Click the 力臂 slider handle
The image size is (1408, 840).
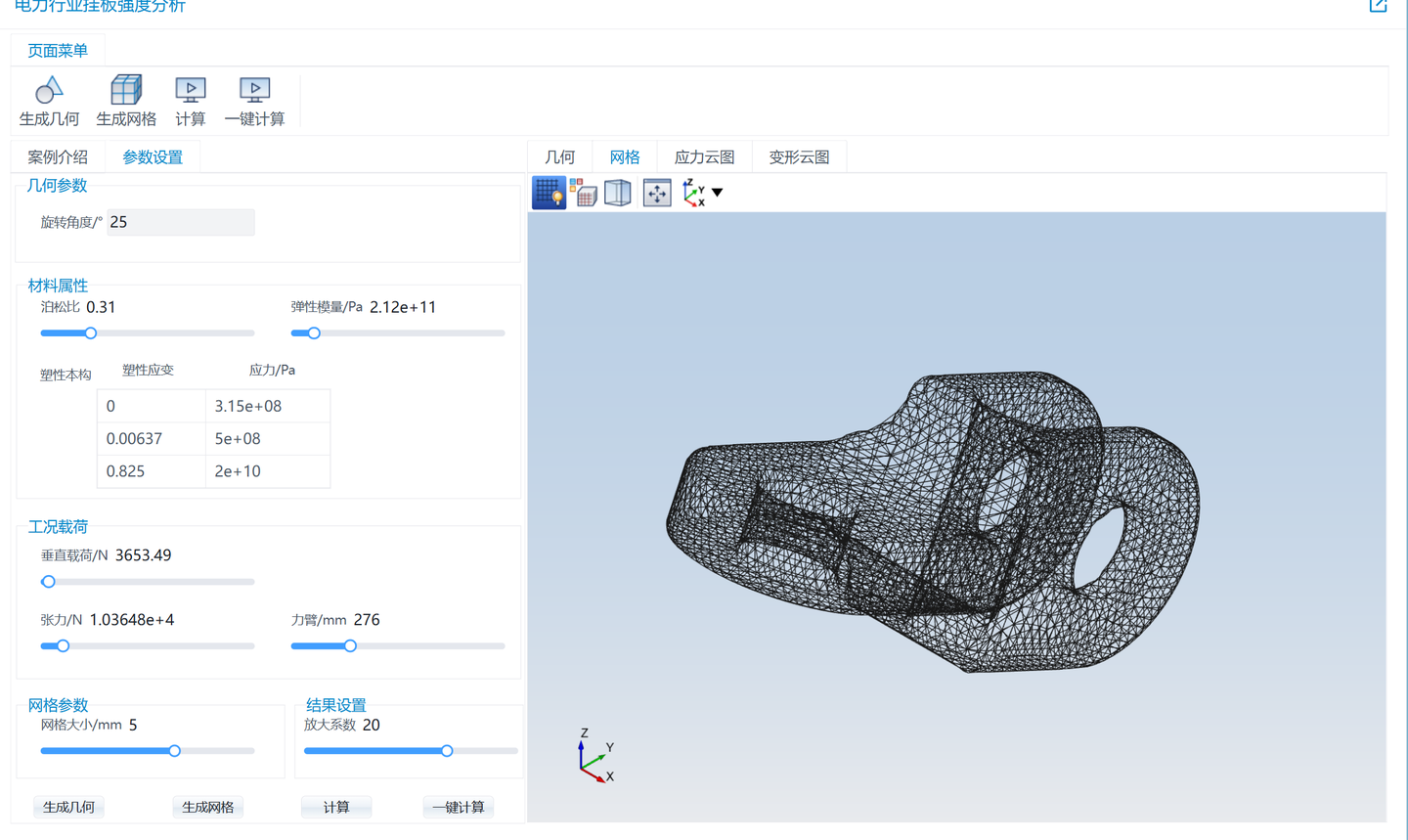coord(350,646)
